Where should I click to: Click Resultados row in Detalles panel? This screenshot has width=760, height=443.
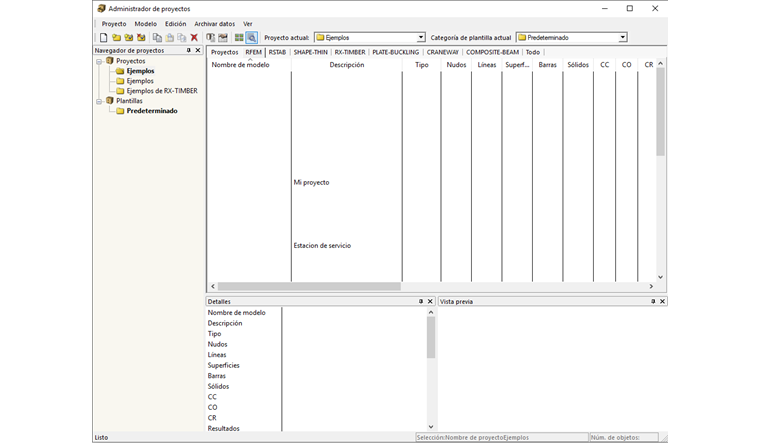pos(223,428)
